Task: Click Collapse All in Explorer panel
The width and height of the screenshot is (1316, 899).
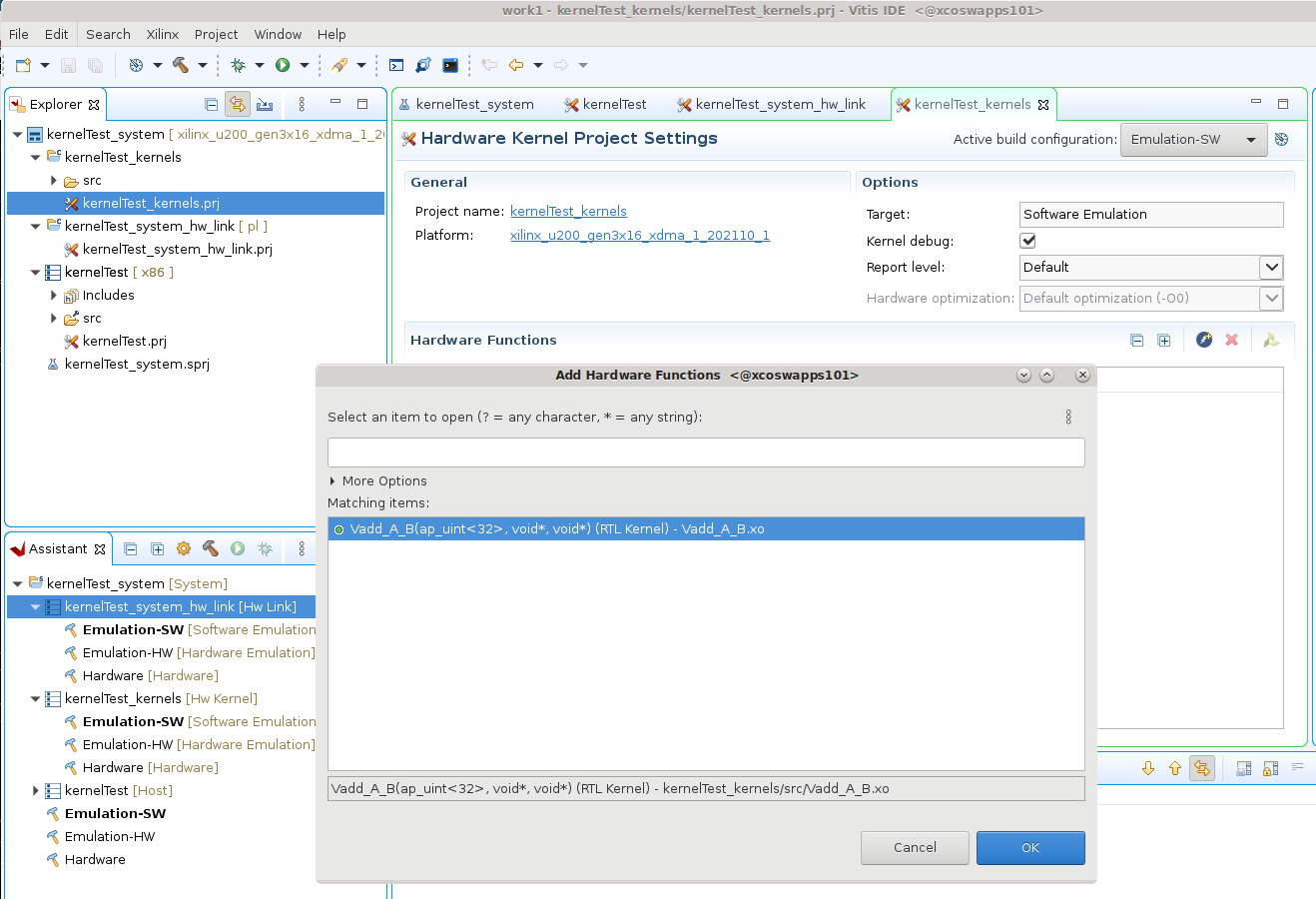Action: coord(211,104)
